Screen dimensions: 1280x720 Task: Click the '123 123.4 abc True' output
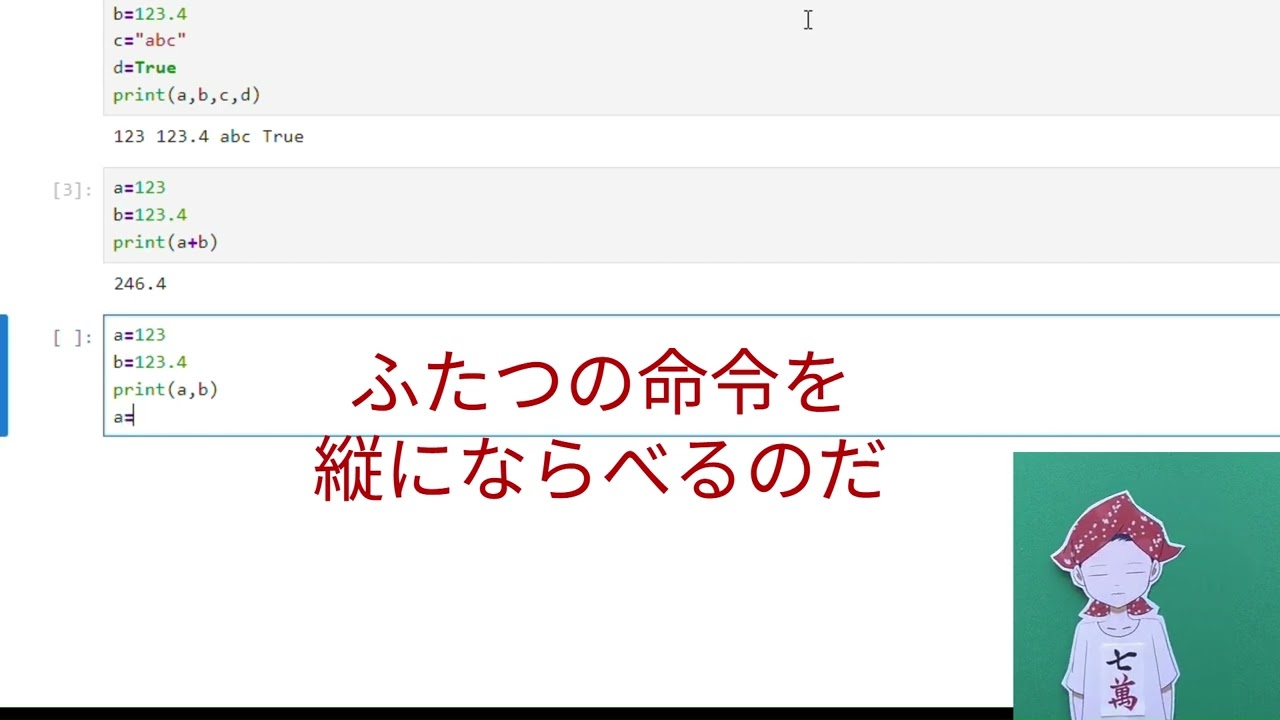[x=208, y=137]
